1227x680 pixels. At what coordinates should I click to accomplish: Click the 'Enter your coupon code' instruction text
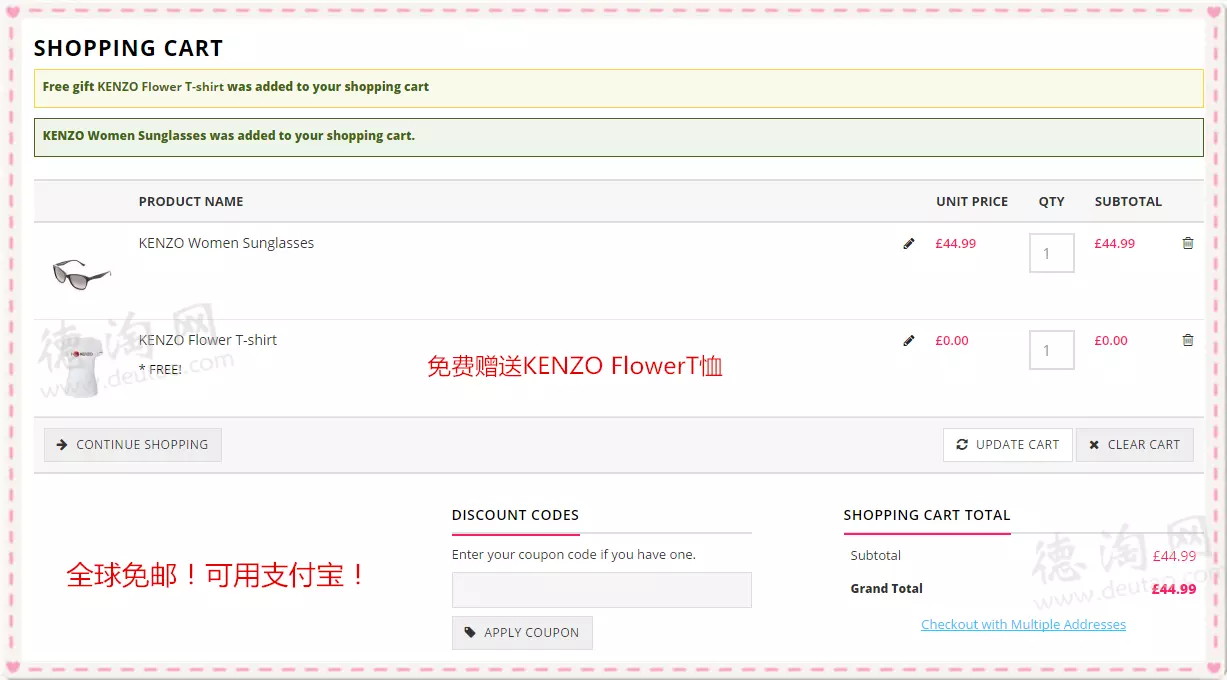[x=574, y=554]
